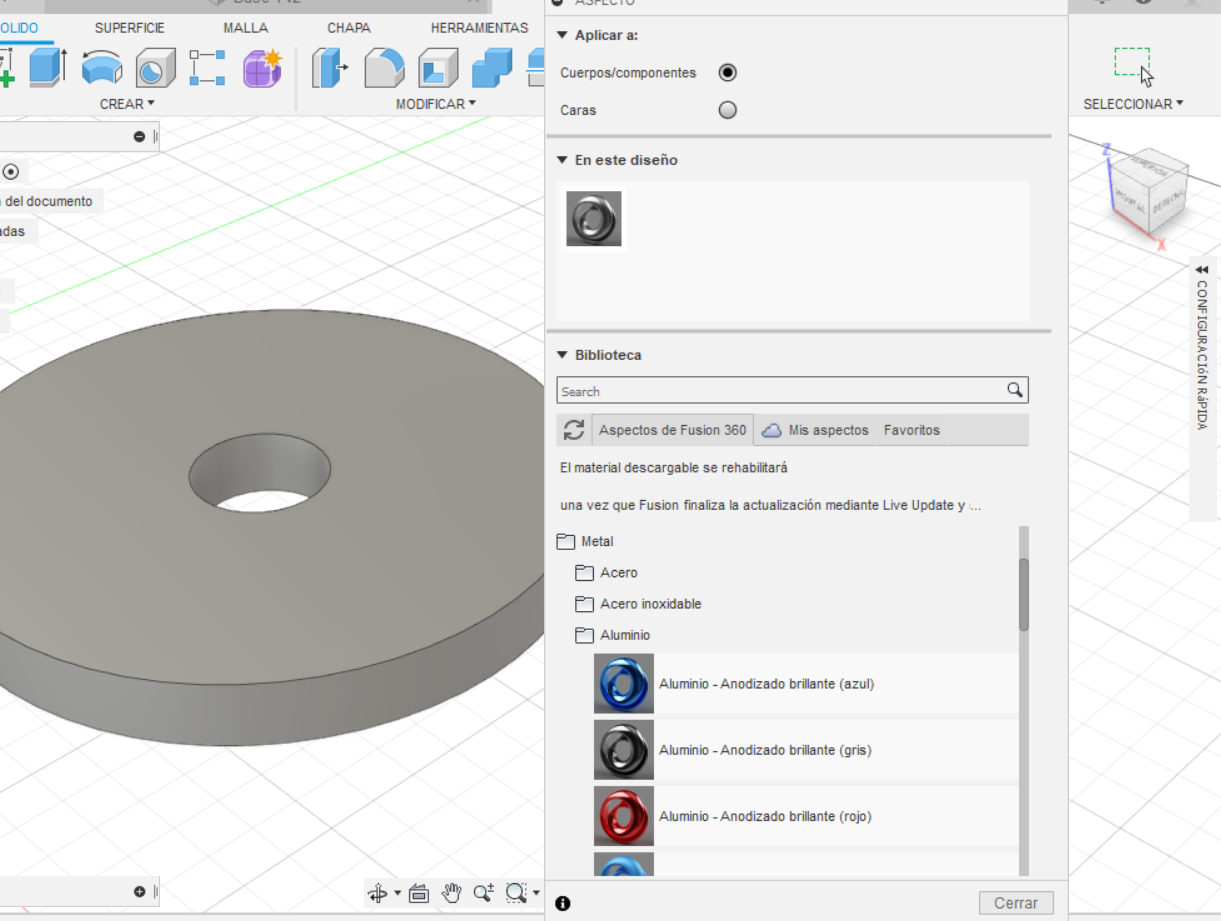Collapse the browser panel with the minus button
1221x921 pixels.
tap(139, 137)
